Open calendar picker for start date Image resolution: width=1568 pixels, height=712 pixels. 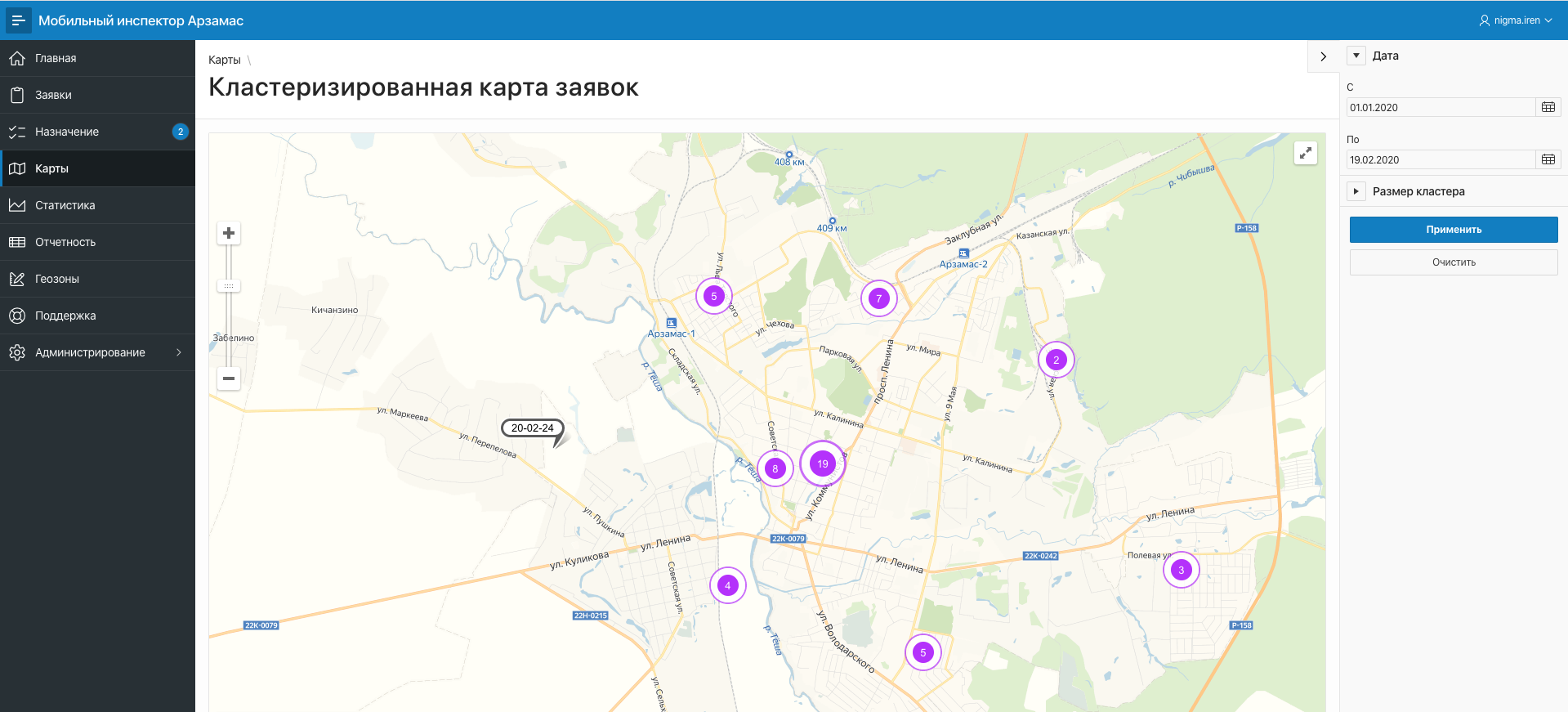coord(1548,107)
